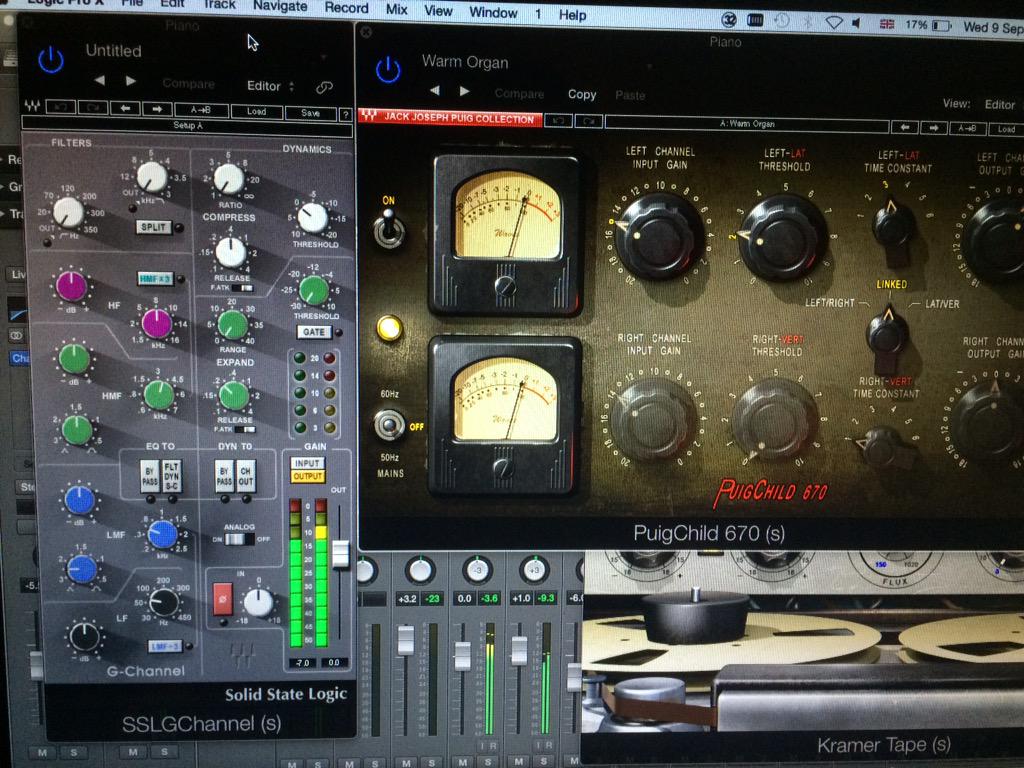Click left arrow button in PuigChild toolbar
Image resolution: width=1024 pixels, height=768 pixels.
pos(904,127)
